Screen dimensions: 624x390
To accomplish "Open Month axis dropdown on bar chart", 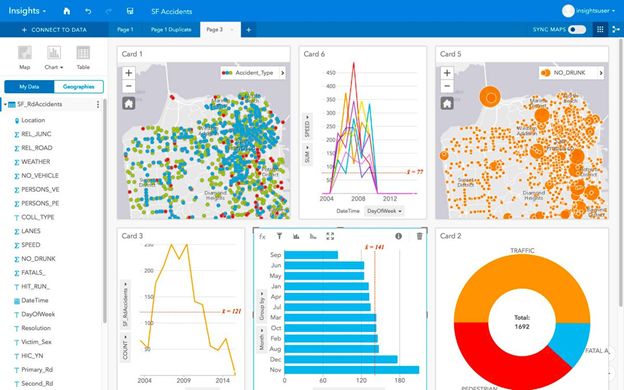I will [262, 340].
